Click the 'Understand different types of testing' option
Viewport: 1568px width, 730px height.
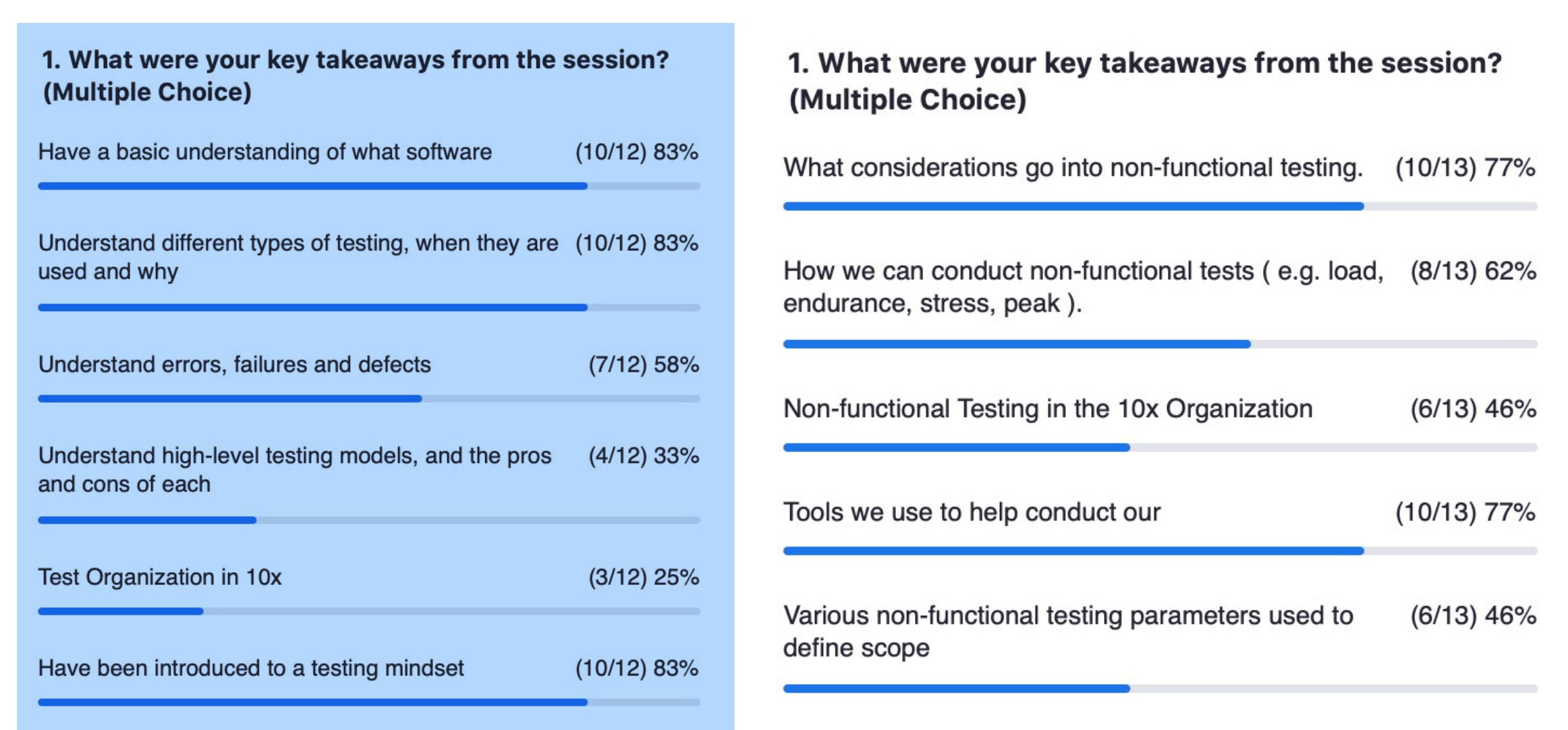point(298,257)
